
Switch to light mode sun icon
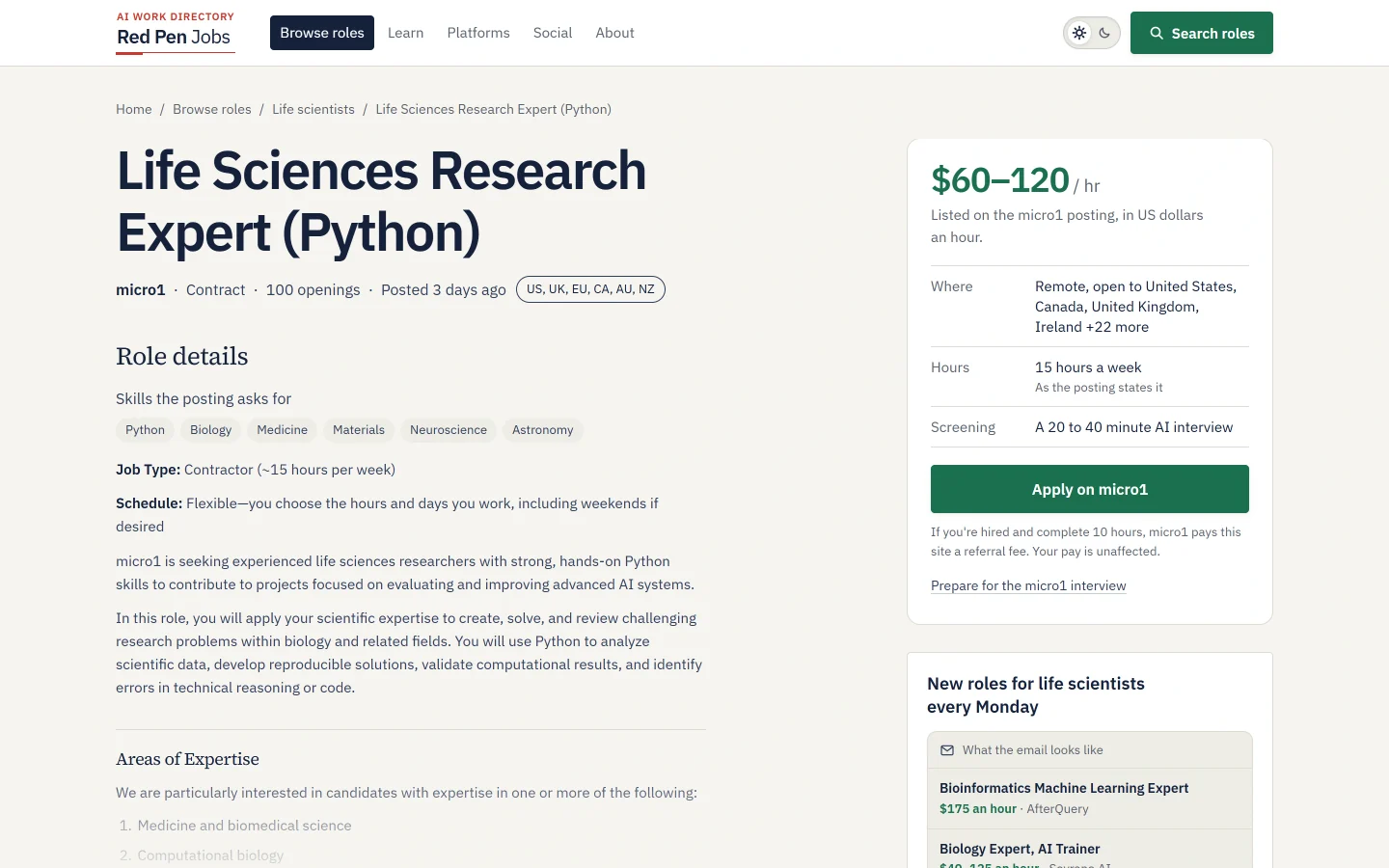1079,33
